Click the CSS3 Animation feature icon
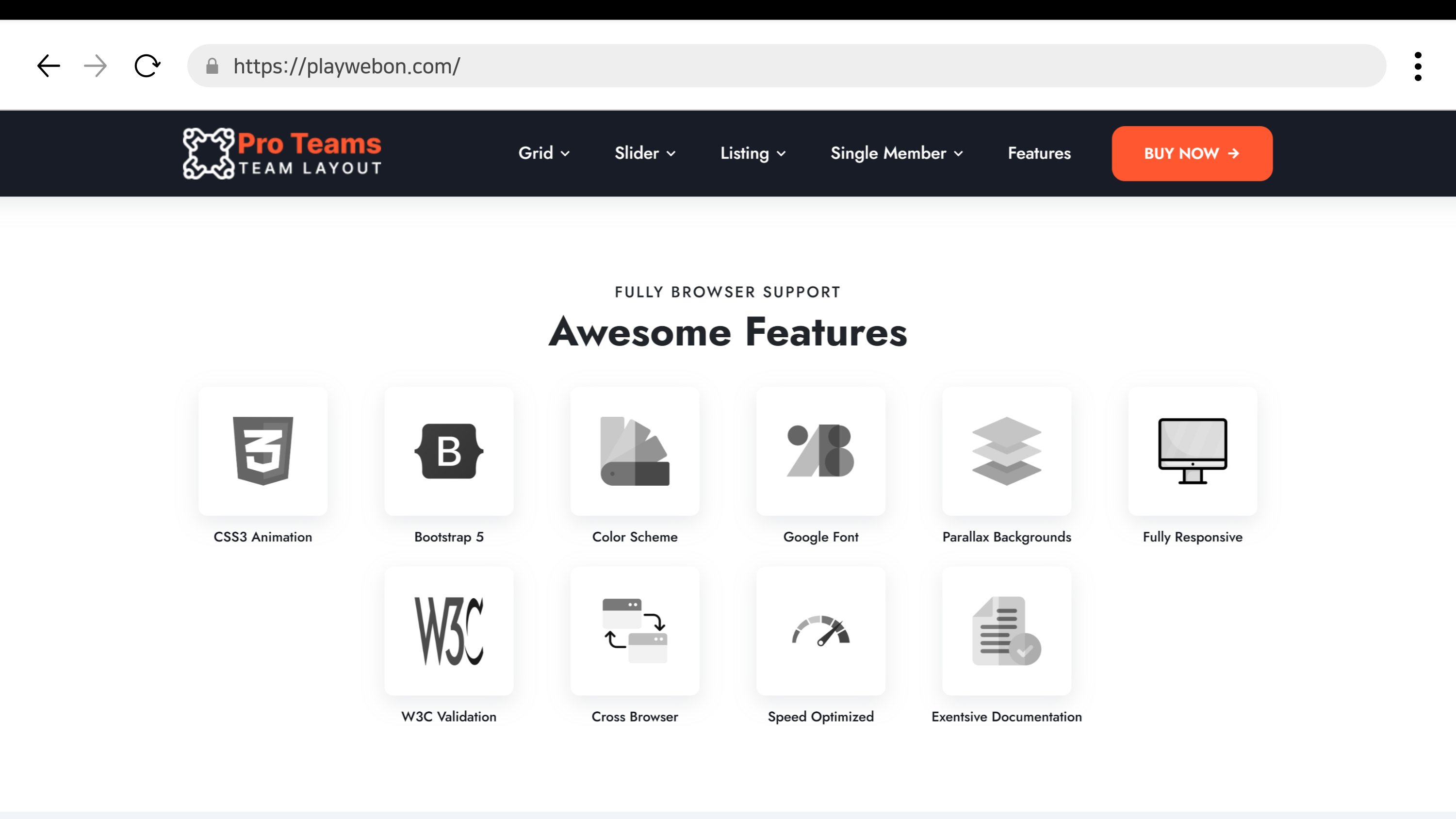Viewport: 1456px width, 819px height. (x=263, y=451)
